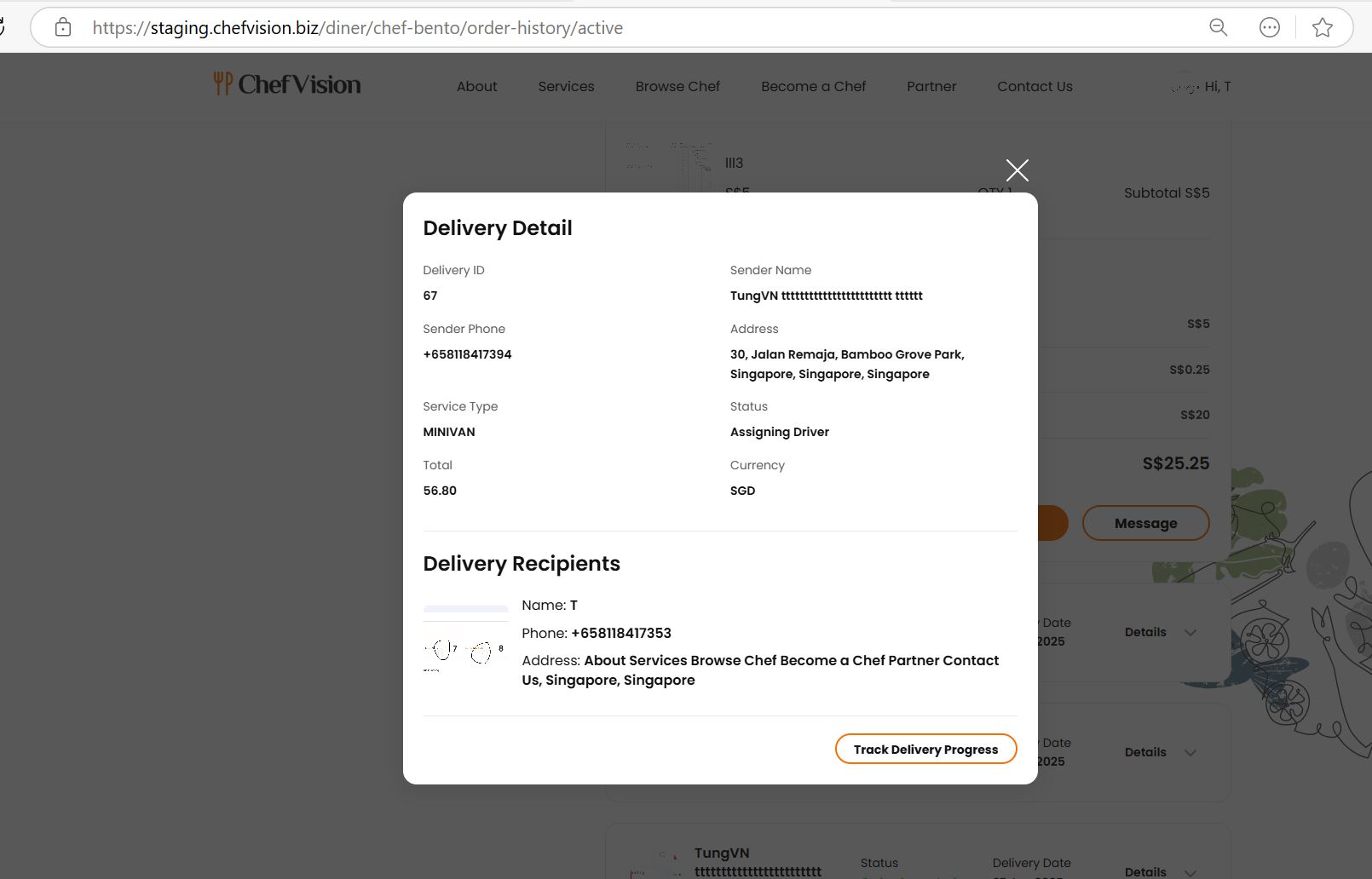This screenshot has width=1372, height=879.
Task: Open the browser more options icon
Action: [x=1270, y=28]
